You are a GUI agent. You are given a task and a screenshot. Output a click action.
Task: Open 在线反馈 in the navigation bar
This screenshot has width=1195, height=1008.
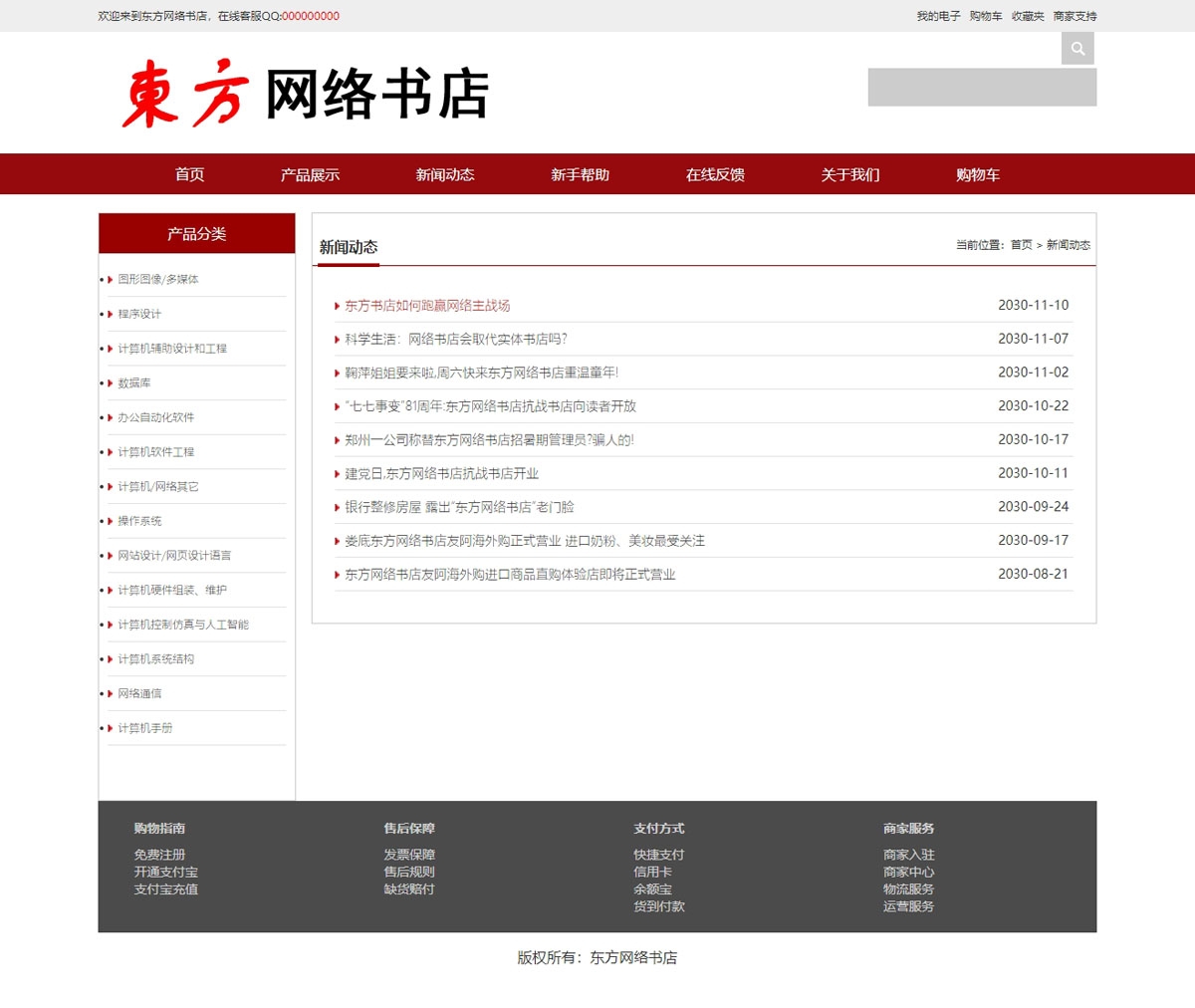715,174
